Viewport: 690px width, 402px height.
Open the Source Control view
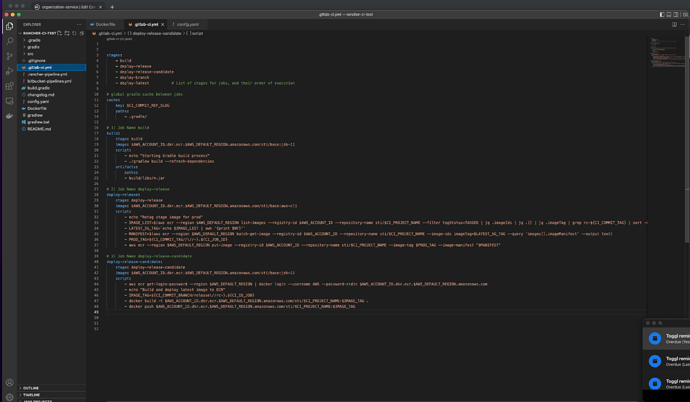click(10, 56)
